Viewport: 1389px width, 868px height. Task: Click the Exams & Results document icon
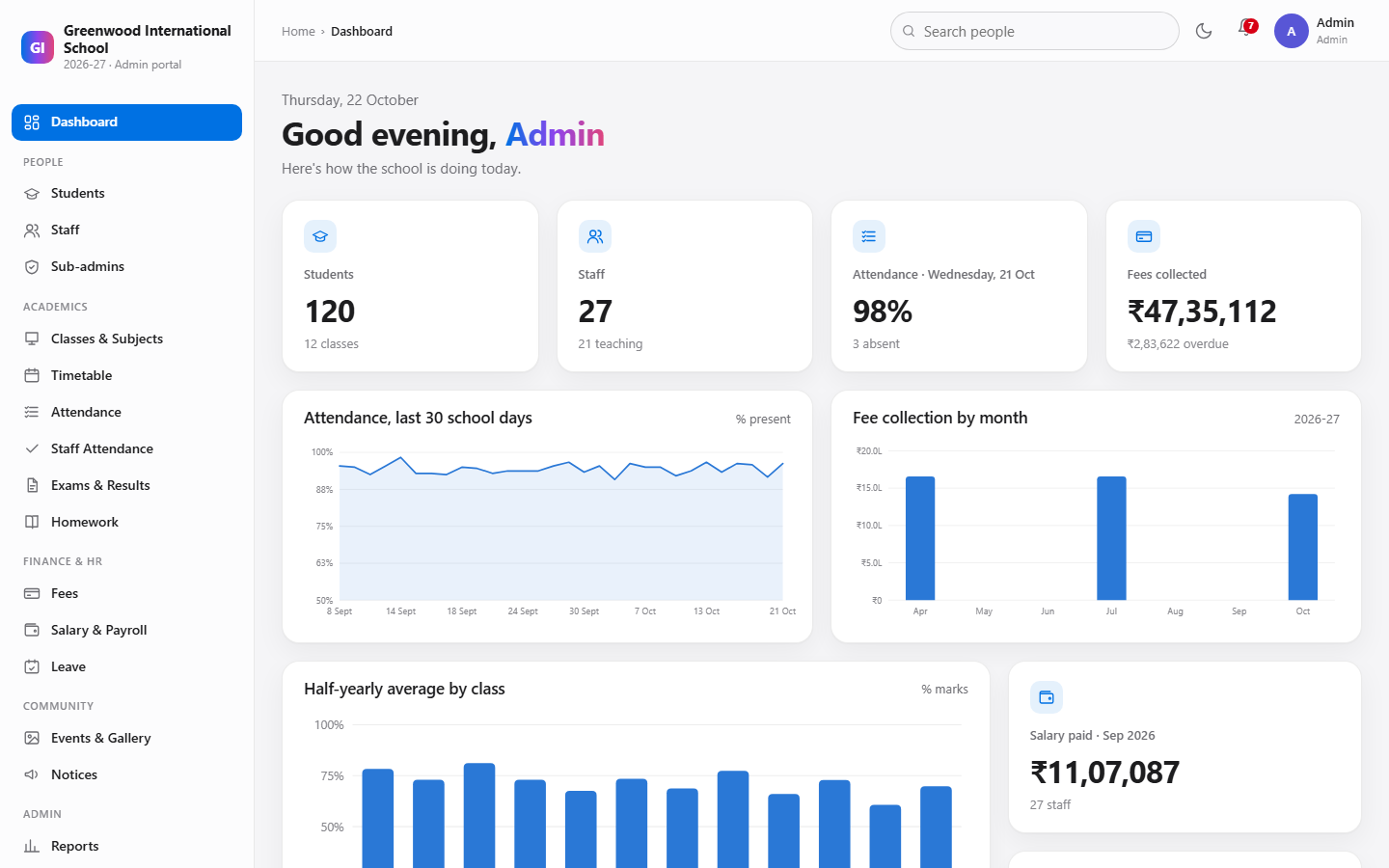[x=32, y=486]
